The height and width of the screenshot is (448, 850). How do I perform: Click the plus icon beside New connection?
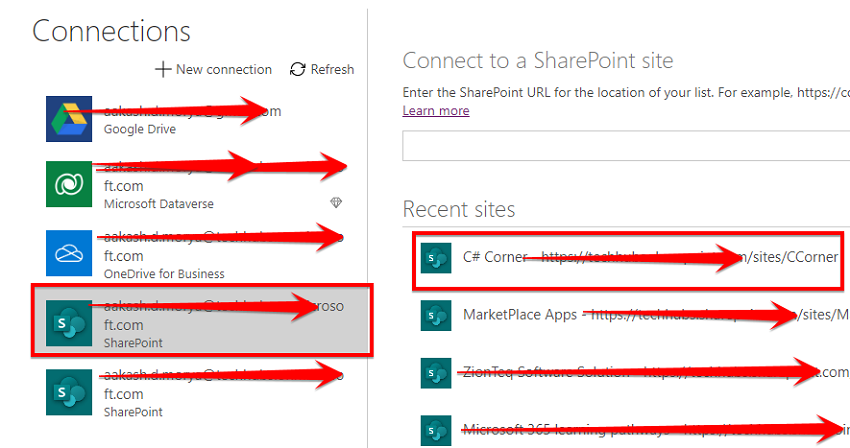point(163,69)
